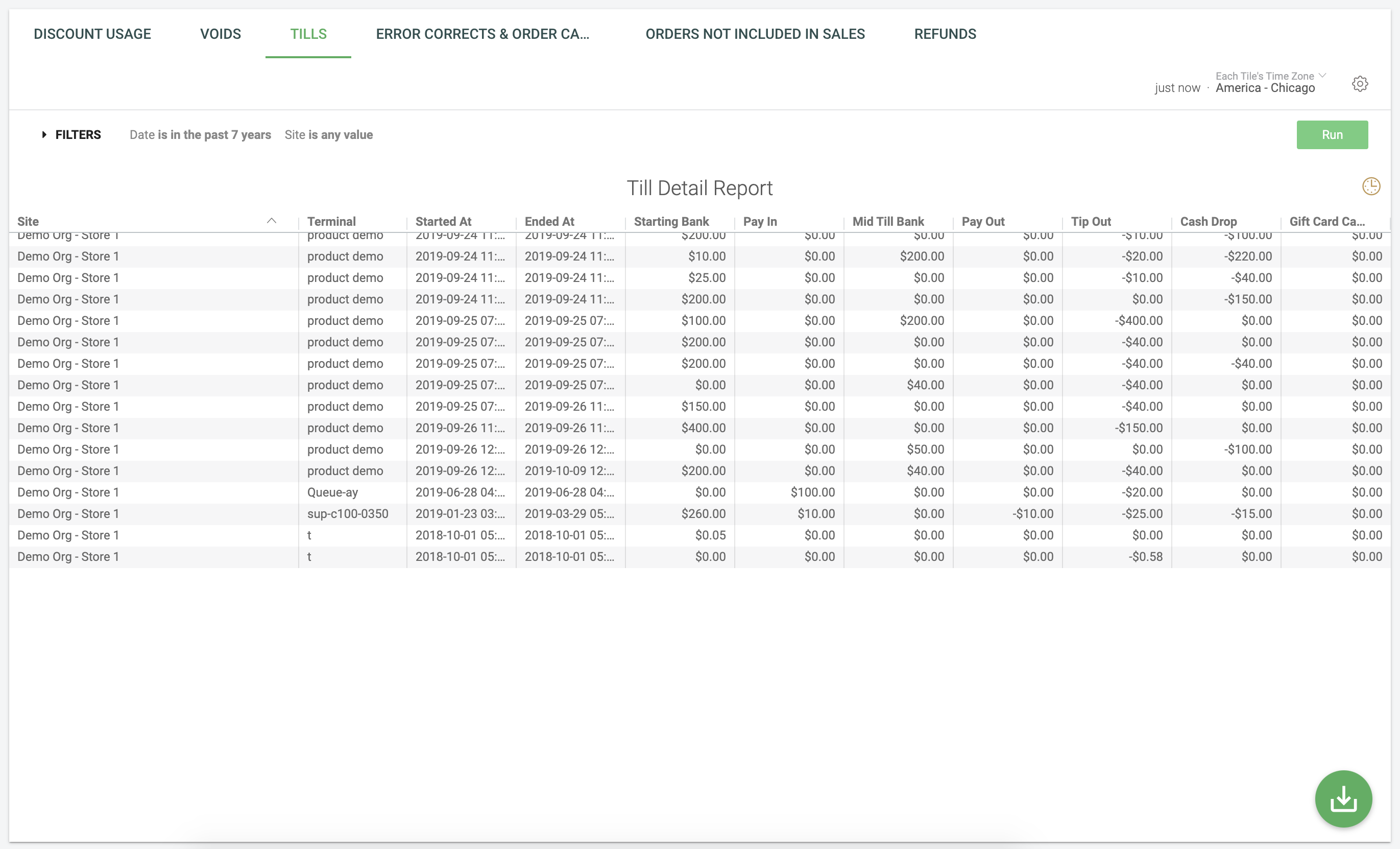
Task: Toggle Site column ascending sort arrow
Action: click(x=272, y=221)
